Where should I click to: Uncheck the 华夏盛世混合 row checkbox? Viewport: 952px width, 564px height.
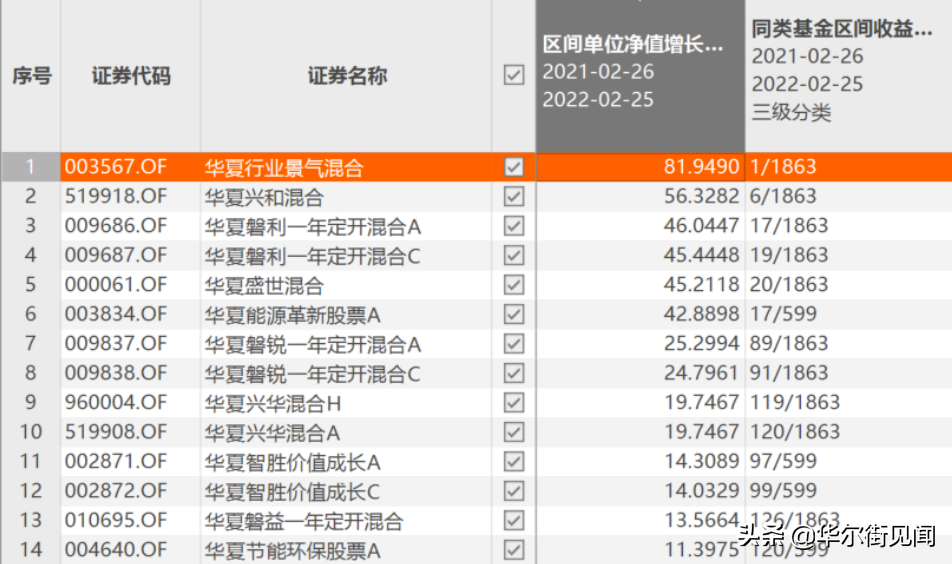514,285
